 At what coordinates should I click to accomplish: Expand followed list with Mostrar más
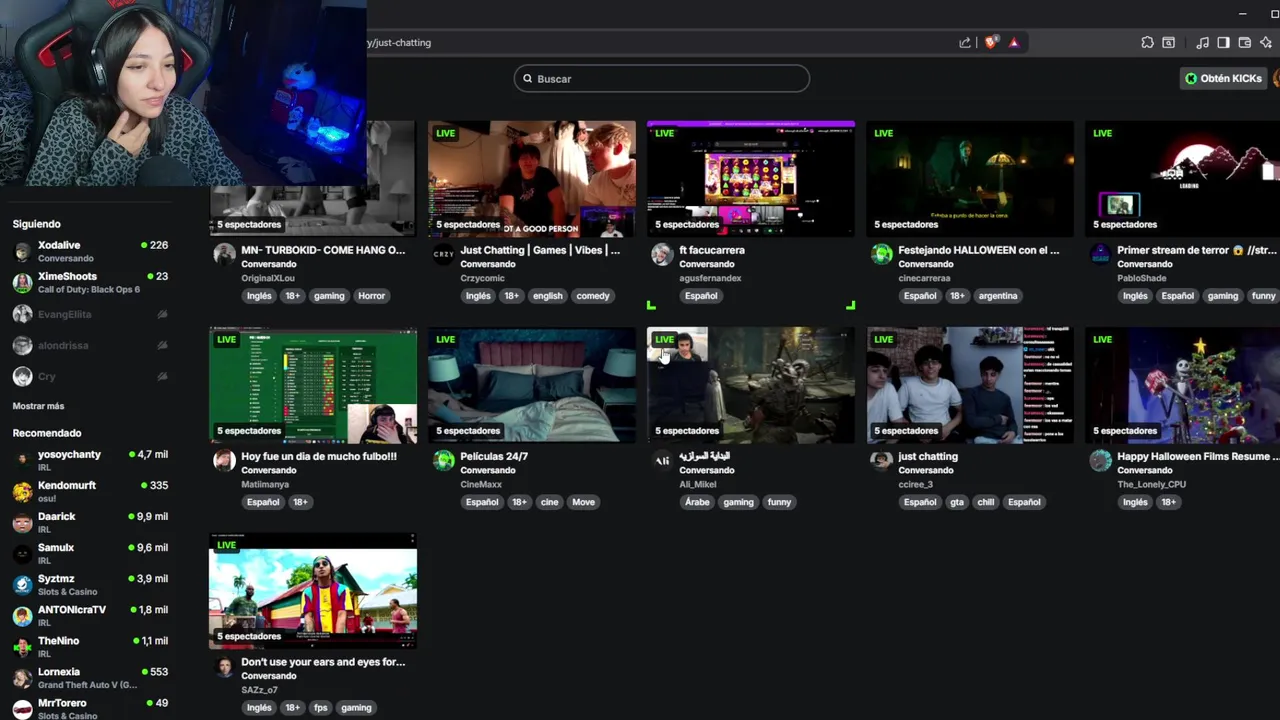(x=38, y=406)
